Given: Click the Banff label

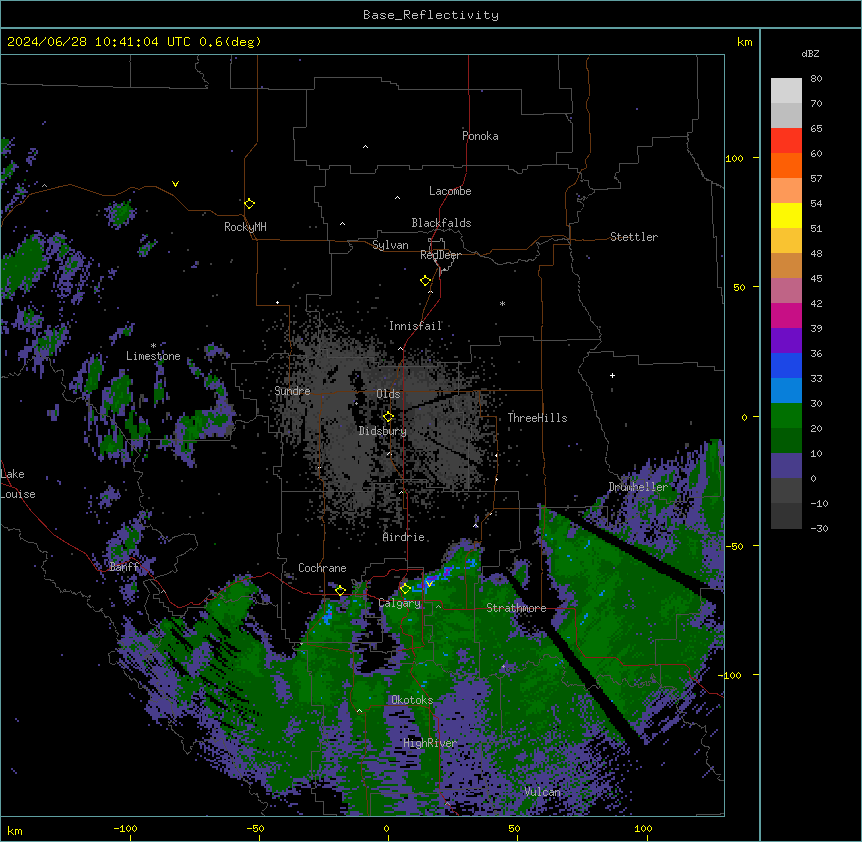Looking at the screenshot, I should coord(124,567).
